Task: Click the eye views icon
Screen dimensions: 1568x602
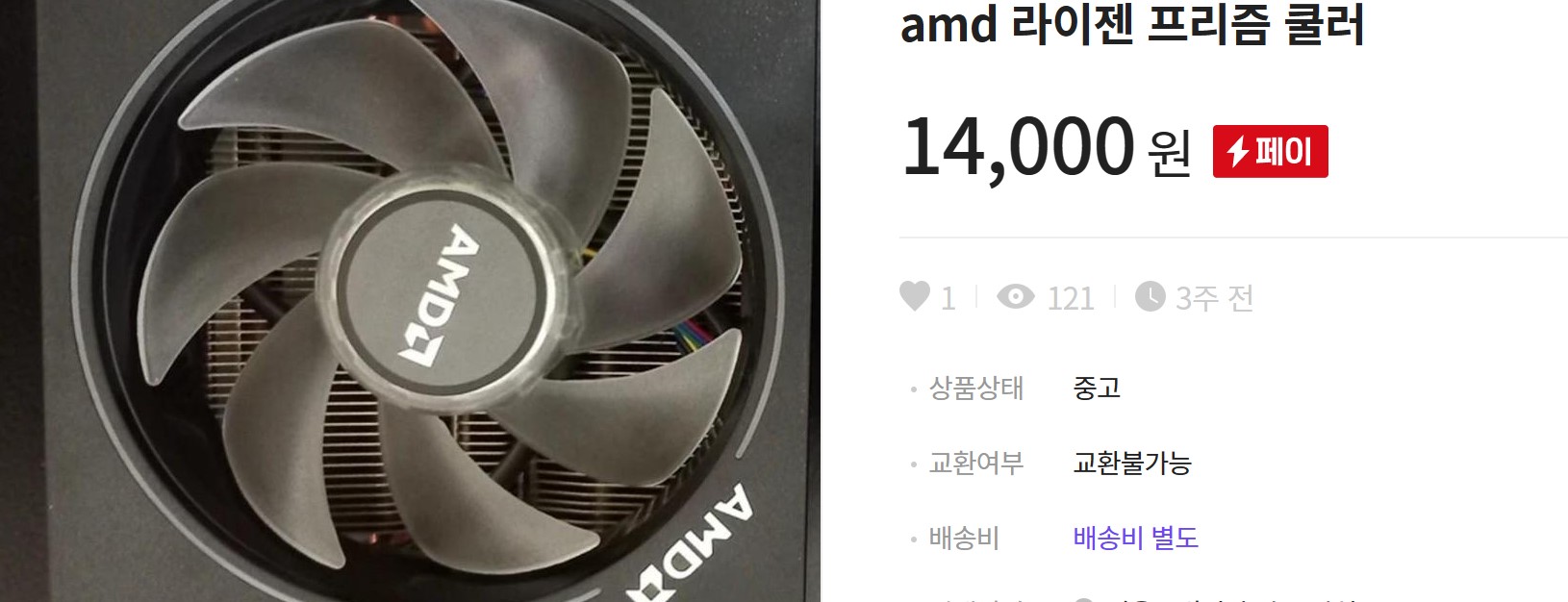Action: 1016,296
